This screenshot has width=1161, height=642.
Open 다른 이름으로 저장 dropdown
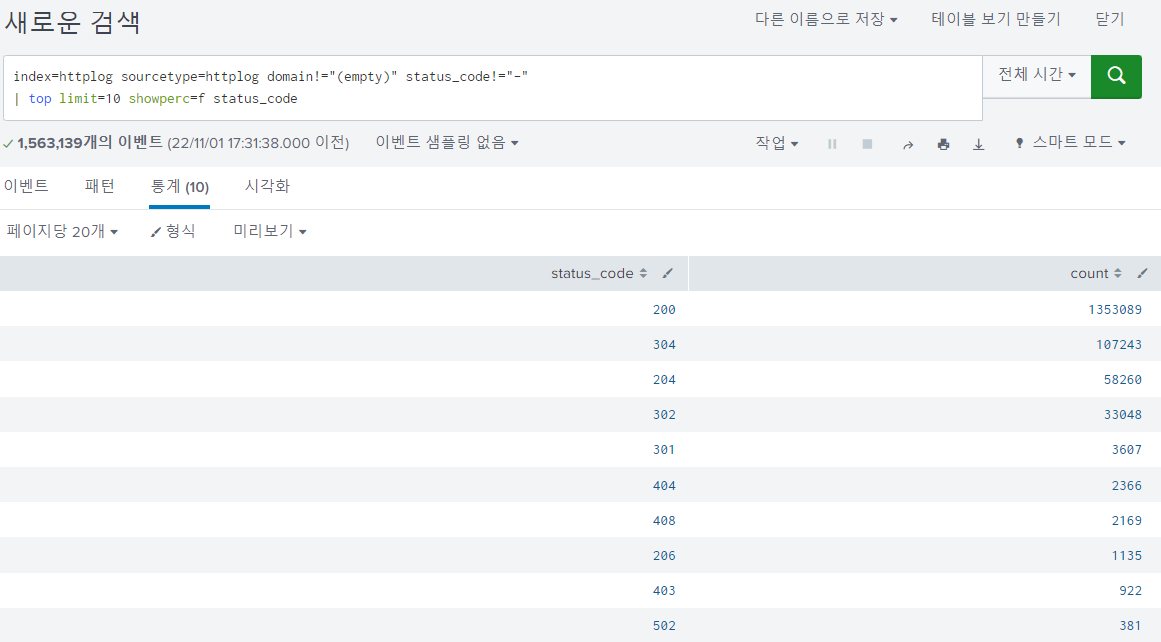(x=826, y=19)
